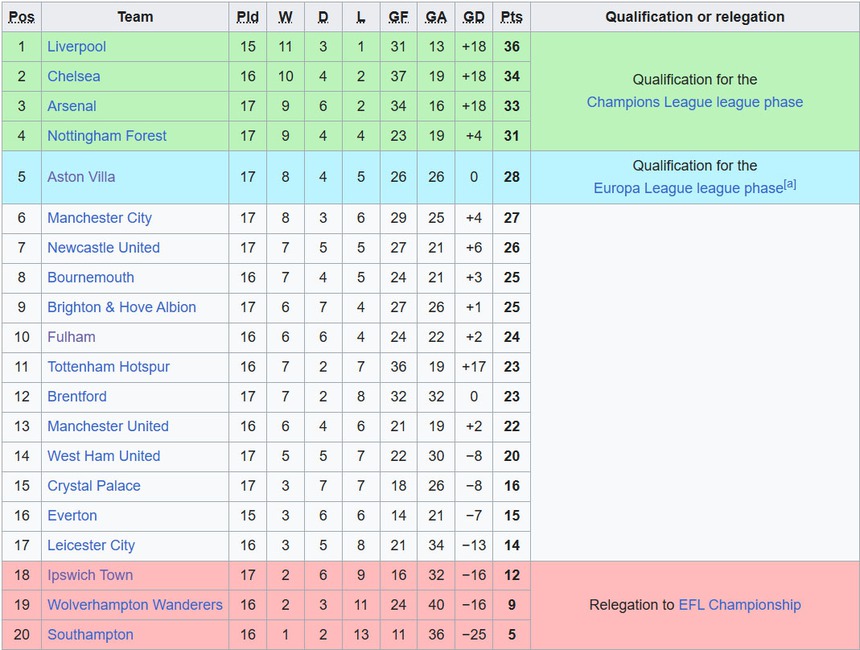Go to the Bournemouth team page

point(90,278)
